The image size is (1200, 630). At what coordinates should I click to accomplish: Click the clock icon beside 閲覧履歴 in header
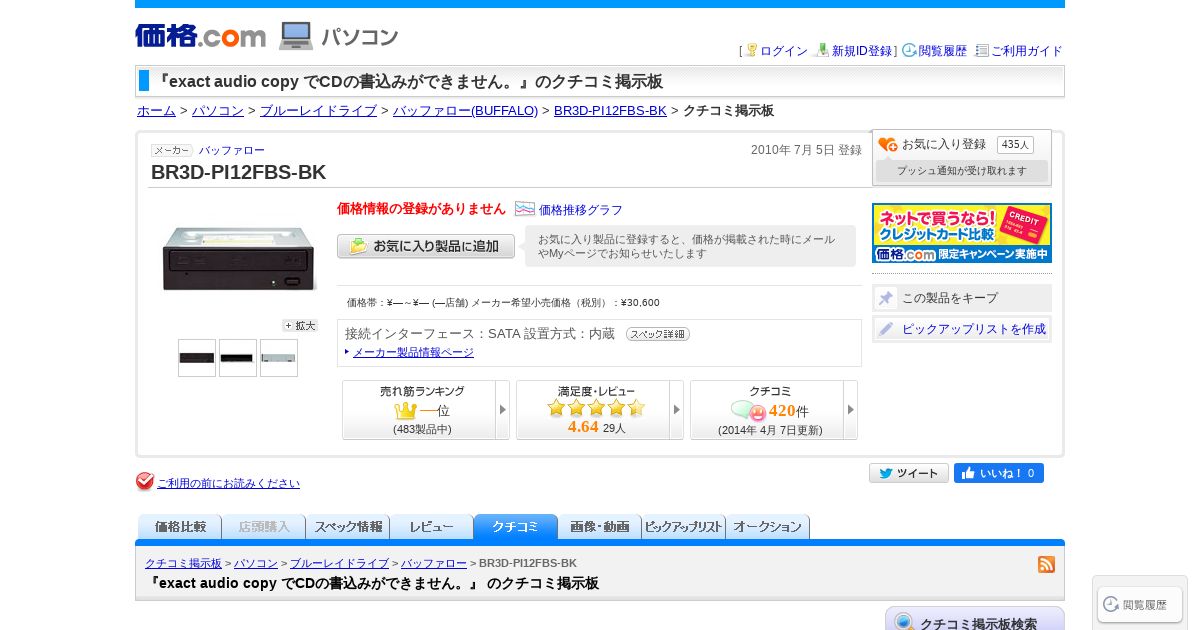tap(909, 50)
